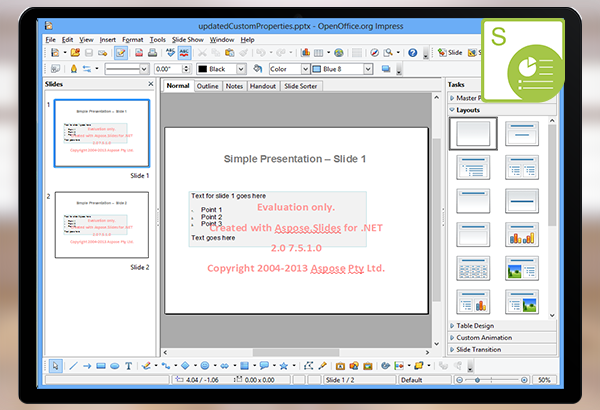Select the Slide 2 thumbnail
The image size is (600, 410).
coord(102,225)
